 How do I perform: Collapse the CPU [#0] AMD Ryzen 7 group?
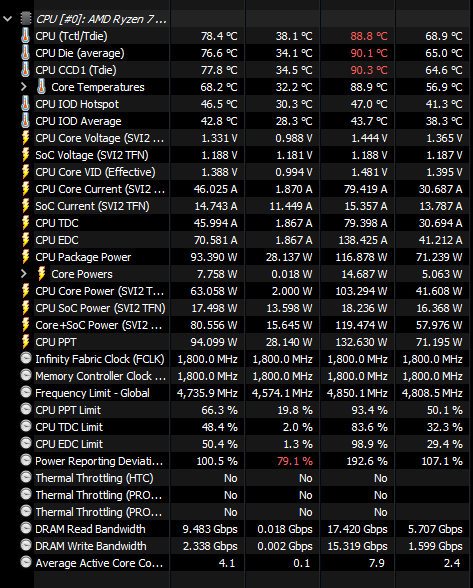pos(8,19)
